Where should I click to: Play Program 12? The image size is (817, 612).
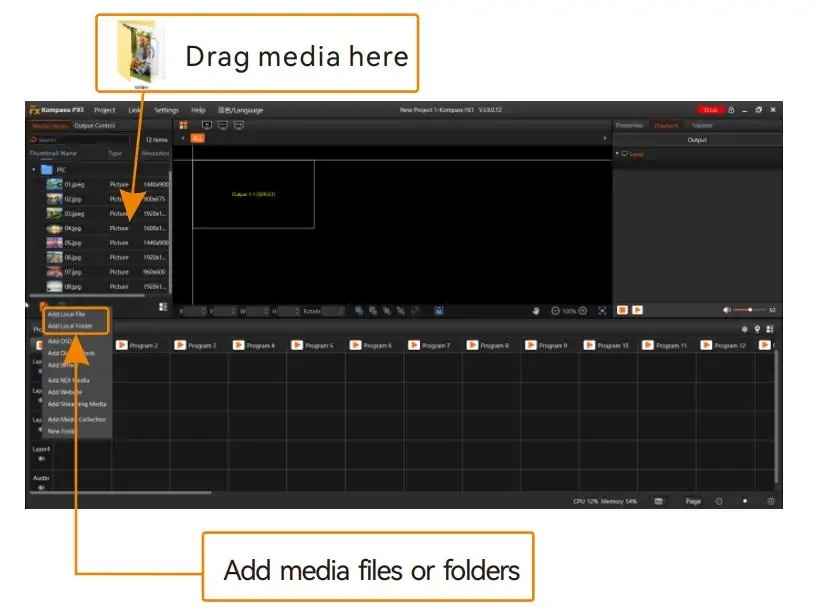(706, 345)
